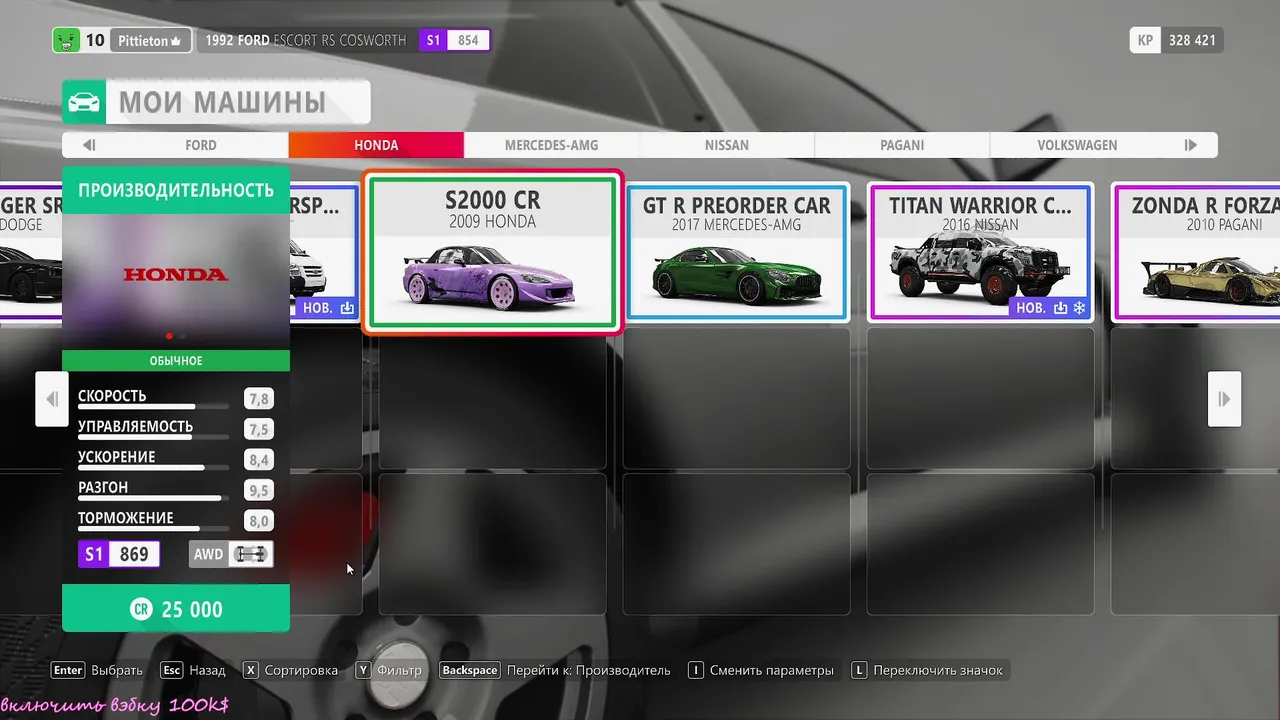The width and height of the screenshot is (1280, 720).
Task: Click the НОВ. tag on Titan Warrior card
Action: (x=1031, y=308)
